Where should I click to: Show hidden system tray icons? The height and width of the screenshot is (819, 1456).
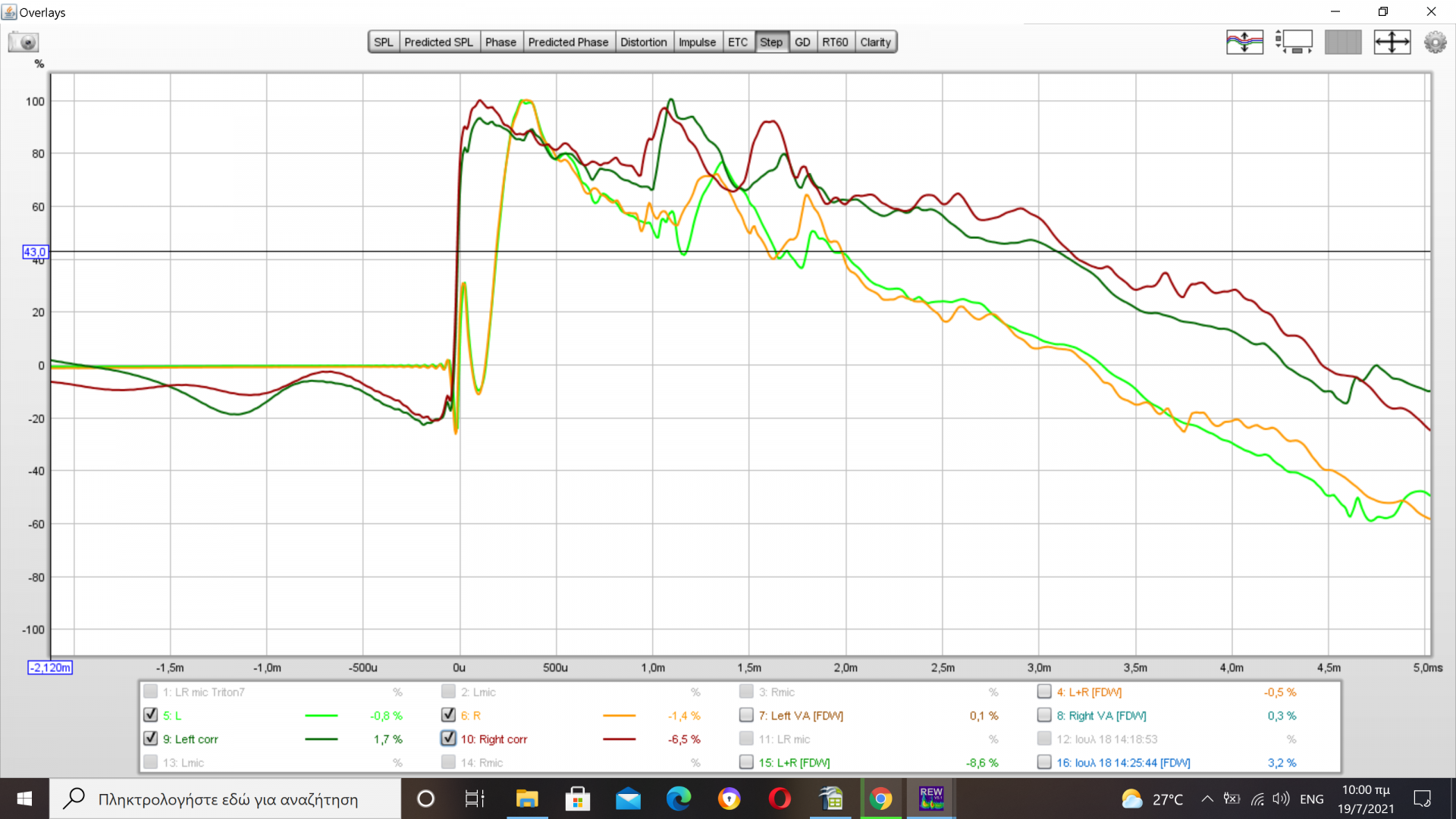tap(1207, 799)
